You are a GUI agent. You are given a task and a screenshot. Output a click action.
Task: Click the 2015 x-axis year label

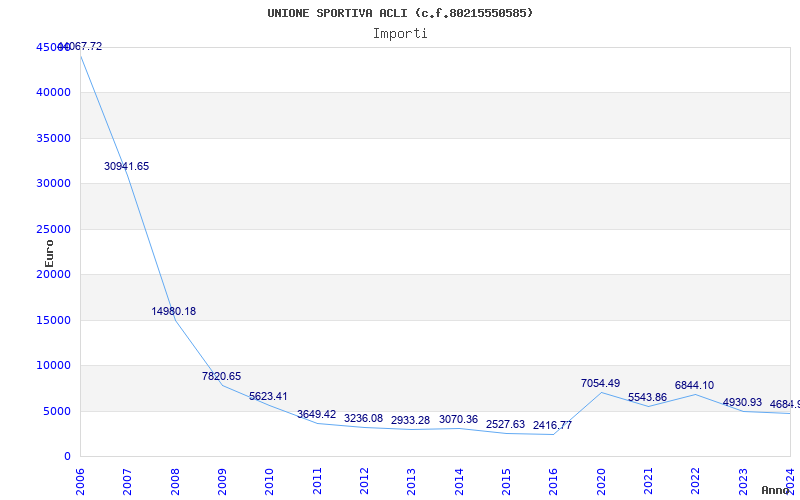506,481
